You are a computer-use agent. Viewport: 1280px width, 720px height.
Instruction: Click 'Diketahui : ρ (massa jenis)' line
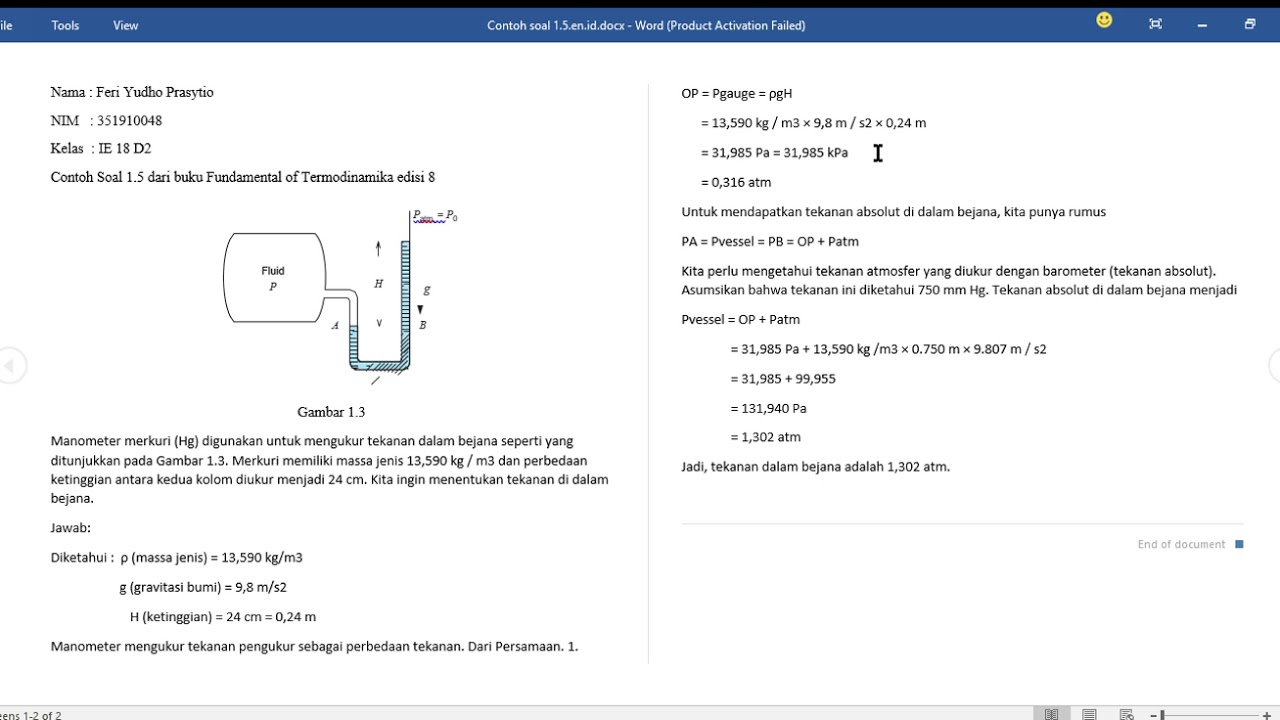177,557
